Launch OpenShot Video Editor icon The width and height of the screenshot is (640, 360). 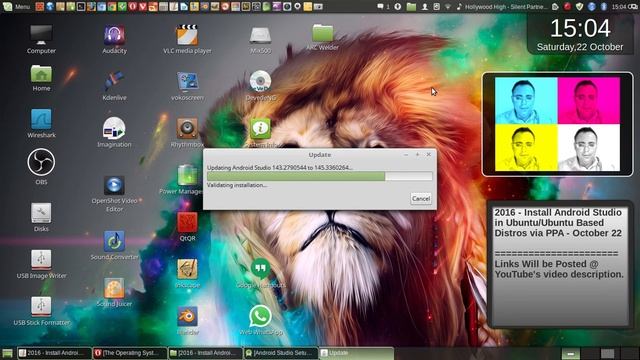(114, 193)
